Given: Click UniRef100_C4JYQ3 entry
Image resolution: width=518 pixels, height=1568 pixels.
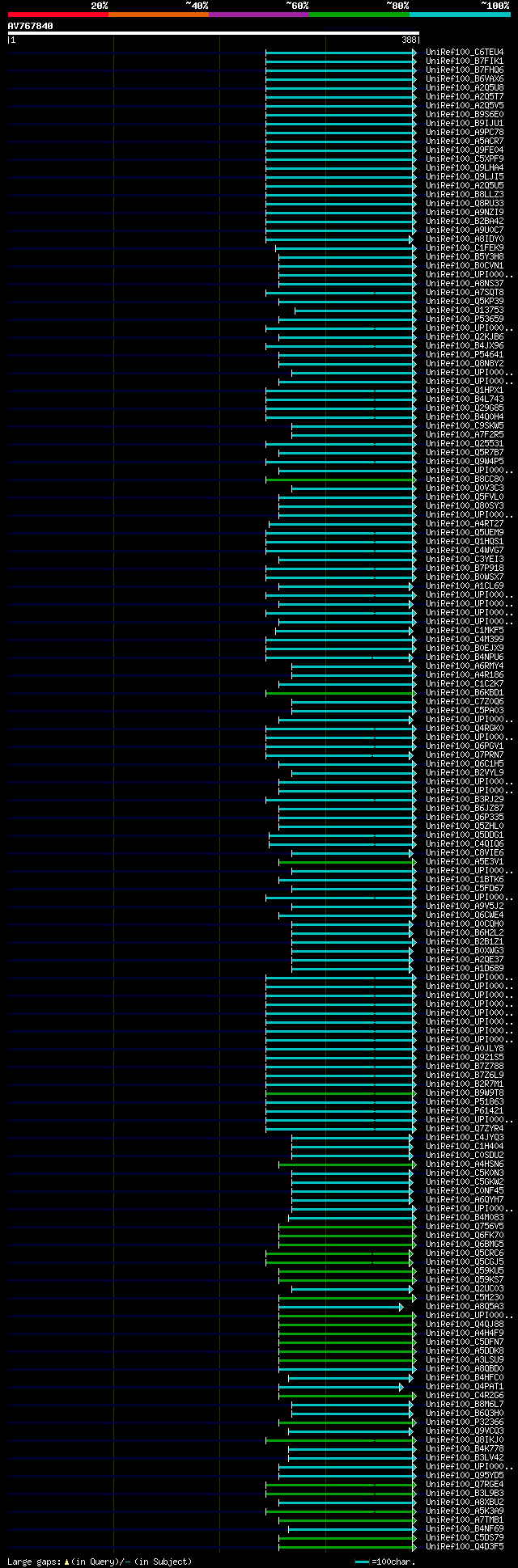Looking at the screenshot, I should coord(465,1138).
